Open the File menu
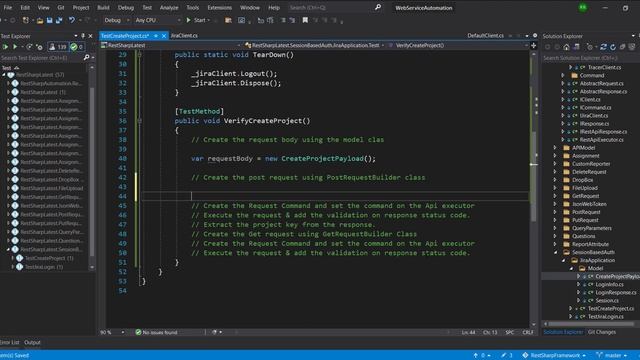The height and width of the screenshot is (360, 640). click(x=8, y=7)
